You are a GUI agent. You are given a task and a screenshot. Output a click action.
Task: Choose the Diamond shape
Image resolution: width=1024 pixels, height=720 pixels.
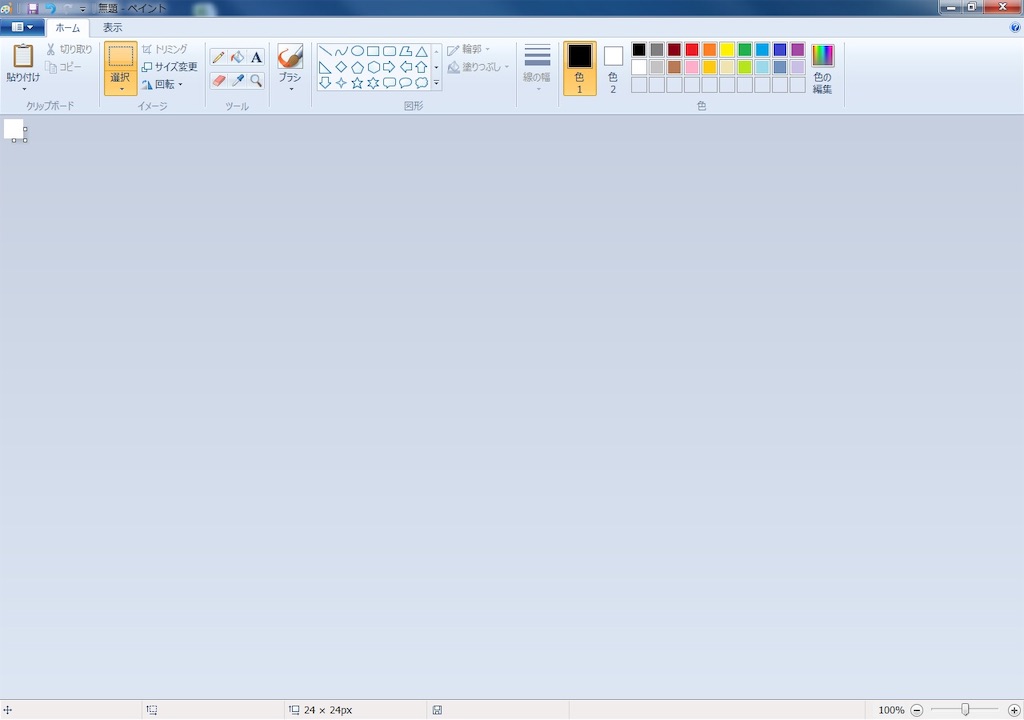[x=341, y=67]
